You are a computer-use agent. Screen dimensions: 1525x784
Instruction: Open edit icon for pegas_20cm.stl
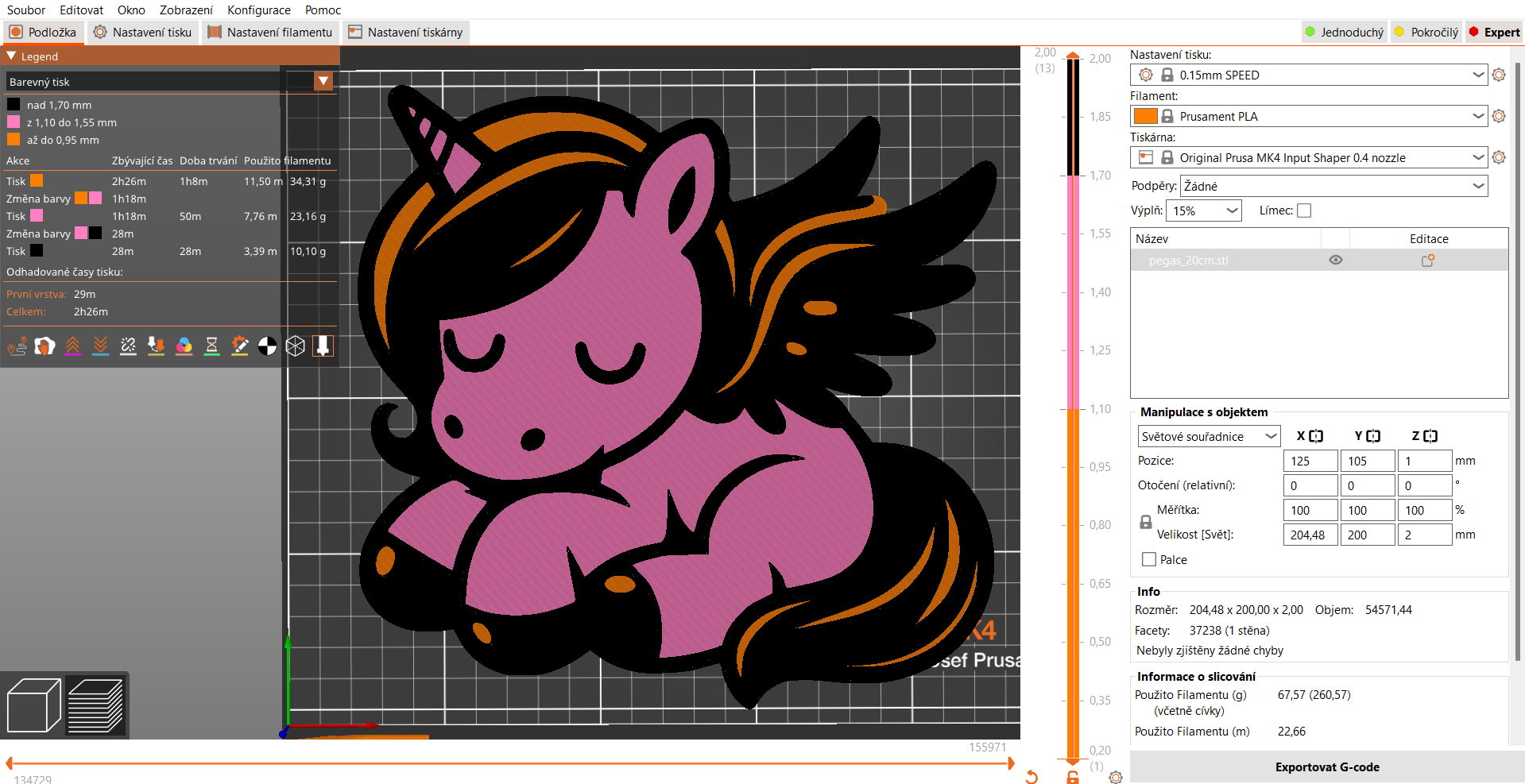pos(1428,260)
